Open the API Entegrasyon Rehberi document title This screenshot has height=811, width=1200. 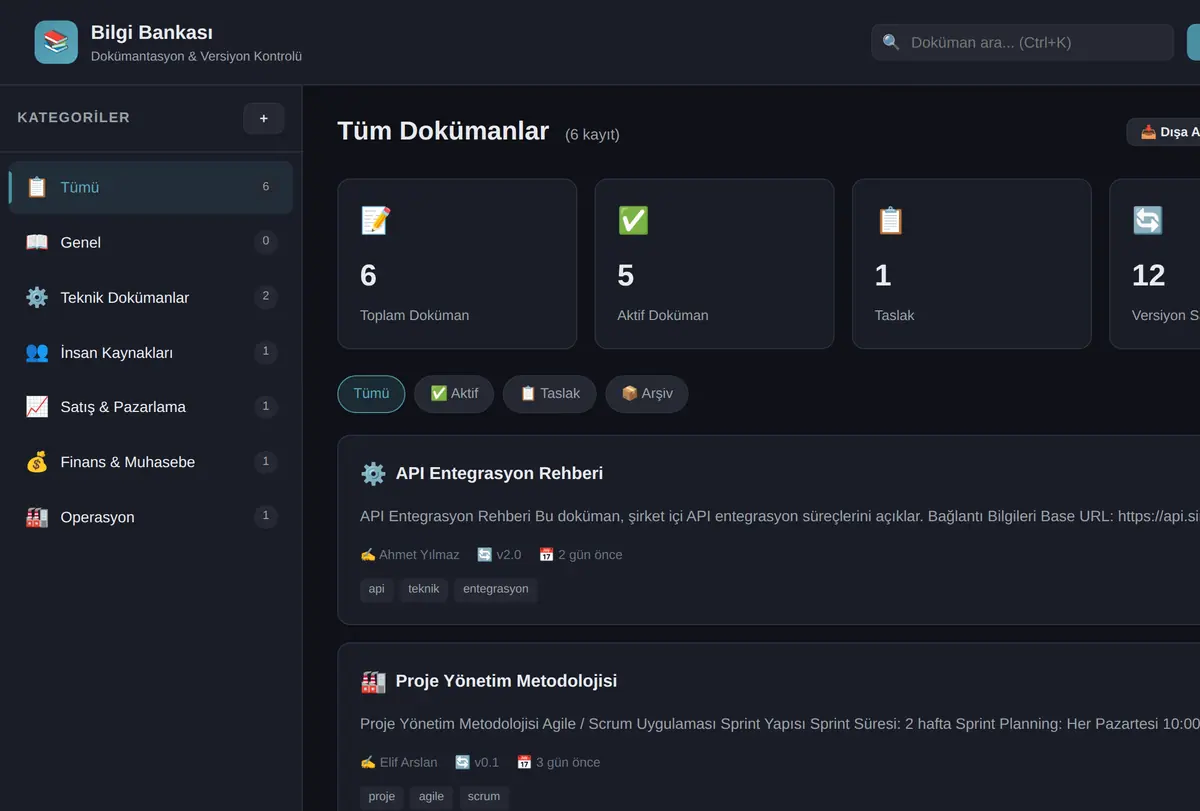pyautogui.click(x=499, y=473)
